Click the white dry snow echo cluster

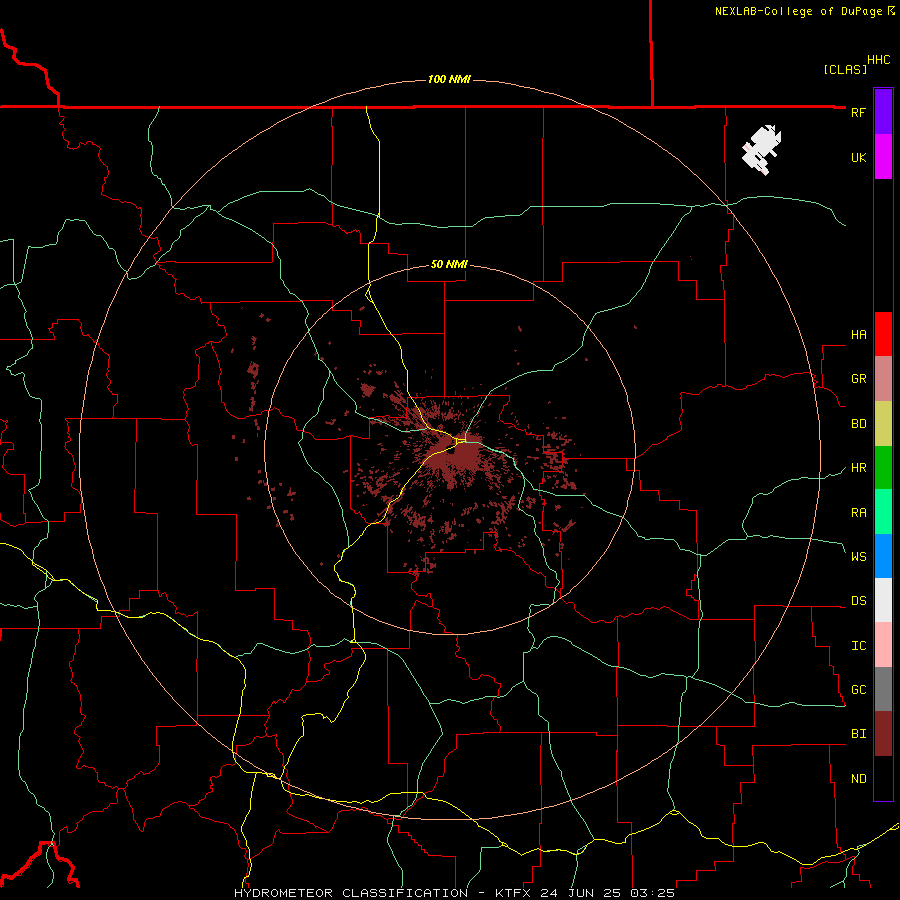761,149
